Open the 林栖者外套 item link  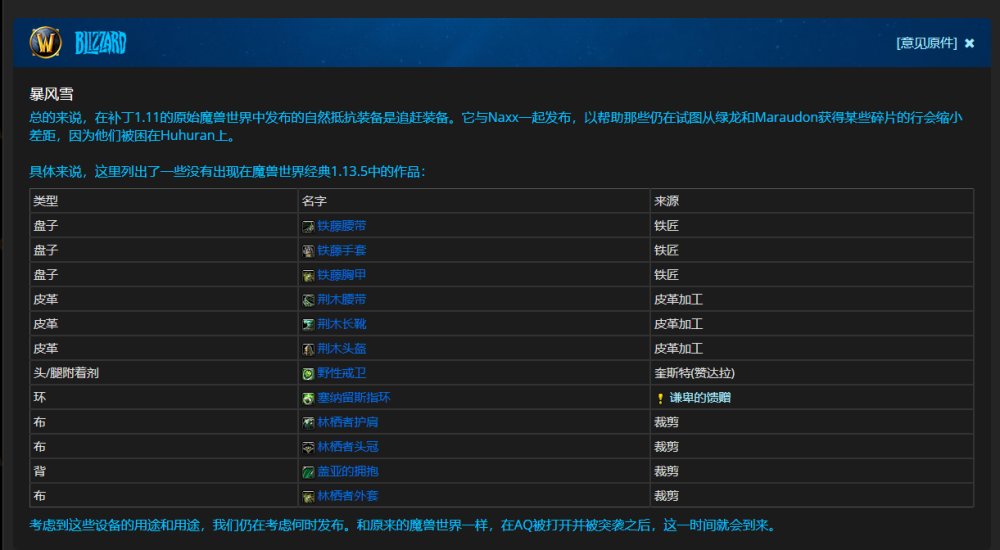(x=348, y=496)
